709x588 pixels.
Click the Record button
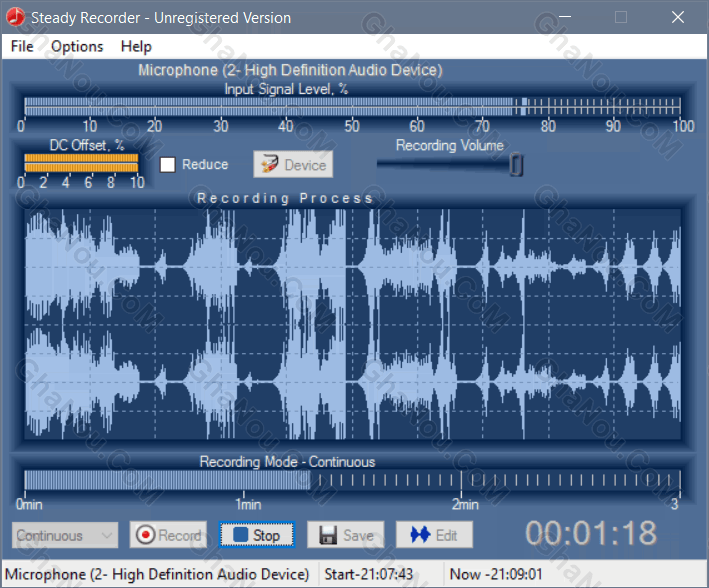click(168, 535)
